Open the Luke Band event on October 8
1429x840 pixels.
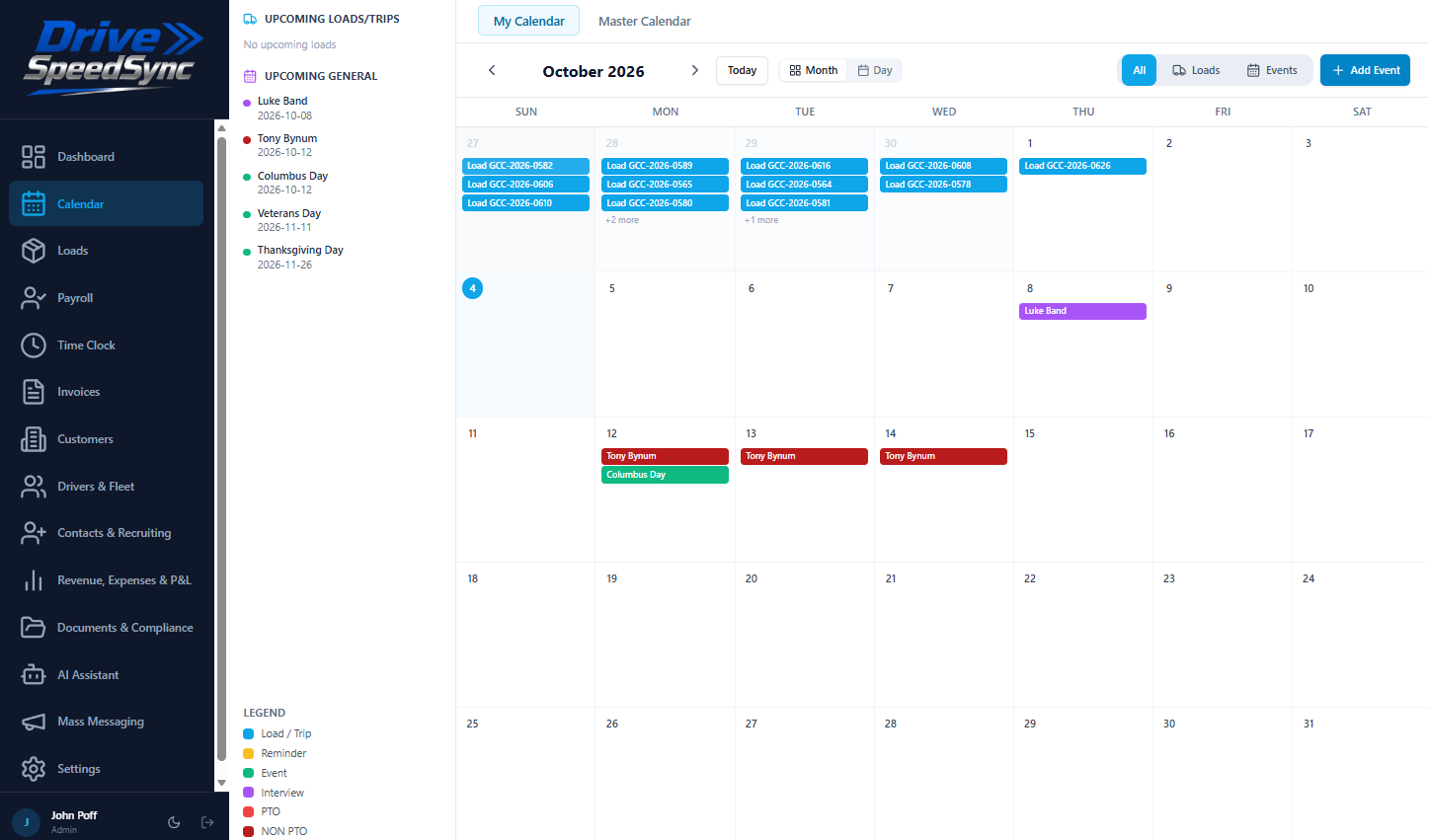(1082, 311)
